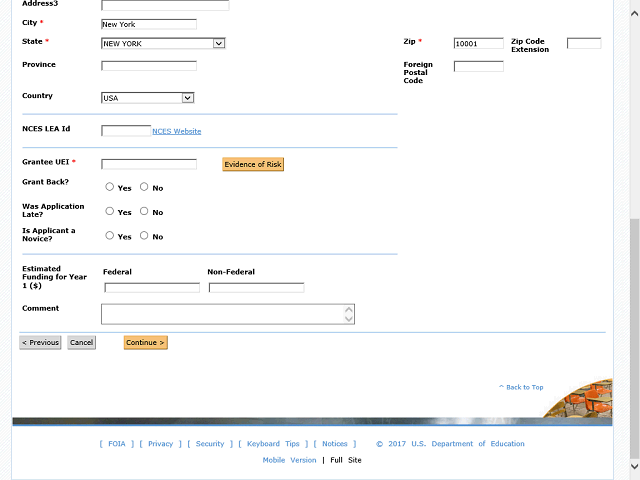Click the U.S. Department of Education text
This screenshot has width=640, height=480.
[468, 444]
